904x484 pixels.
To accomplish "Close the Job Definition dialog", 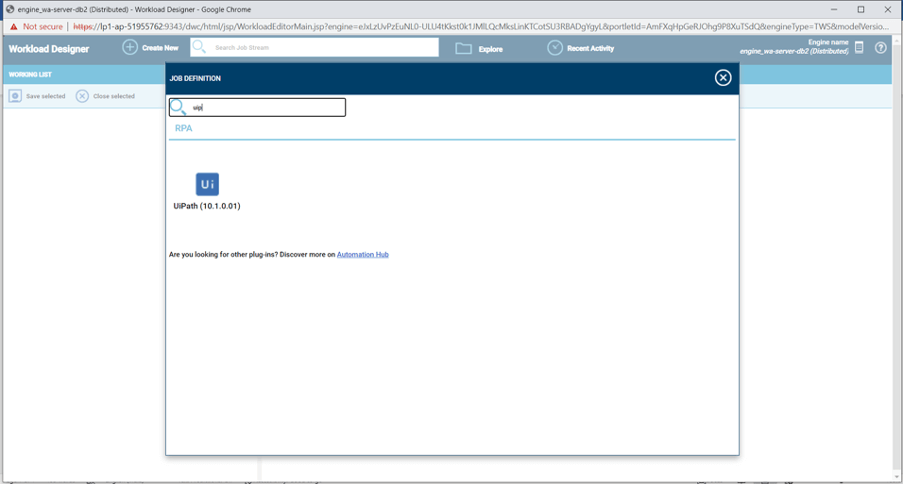I will (x=723, y=78).
